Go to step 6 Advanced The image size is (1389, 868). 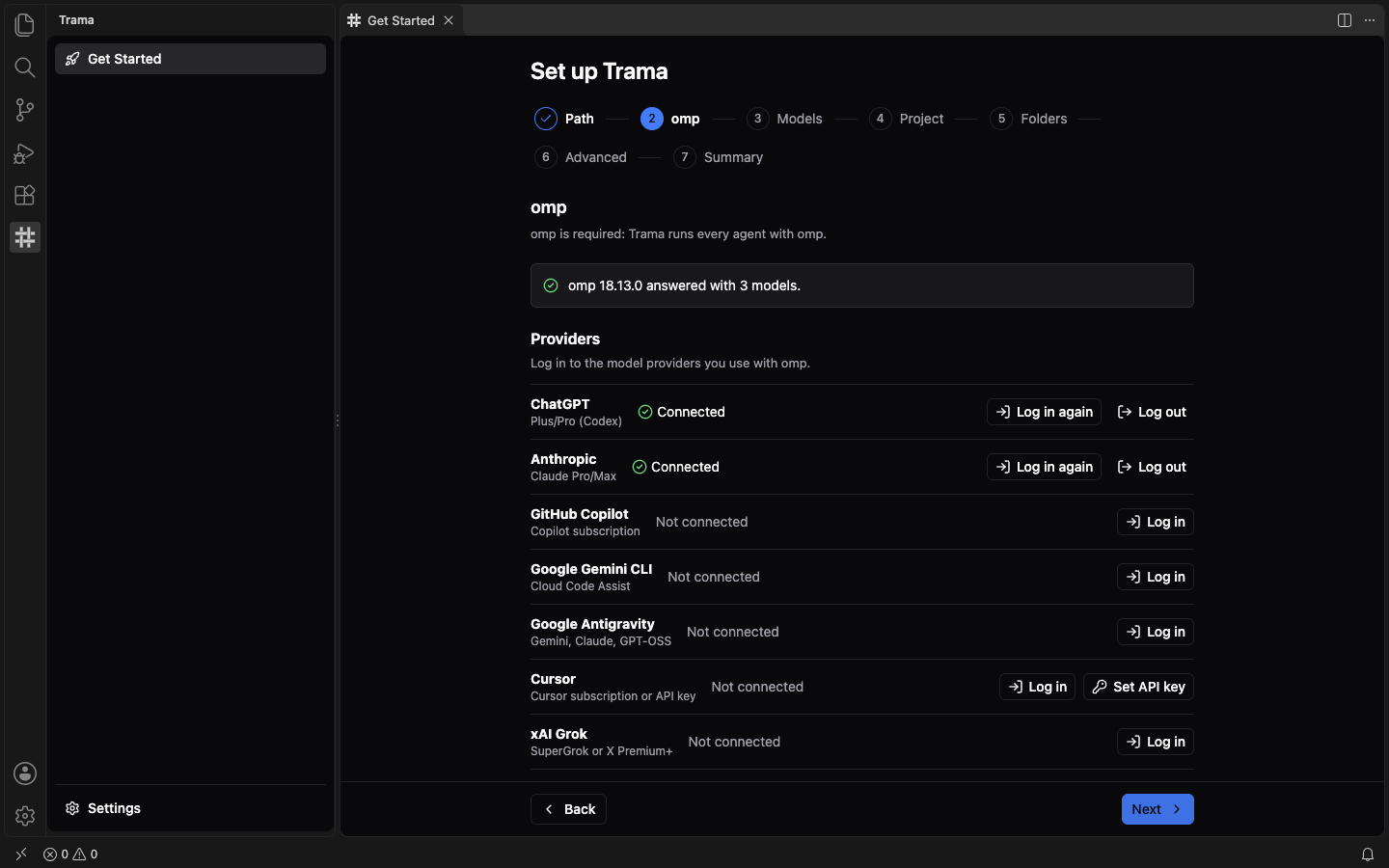point(581,157)
